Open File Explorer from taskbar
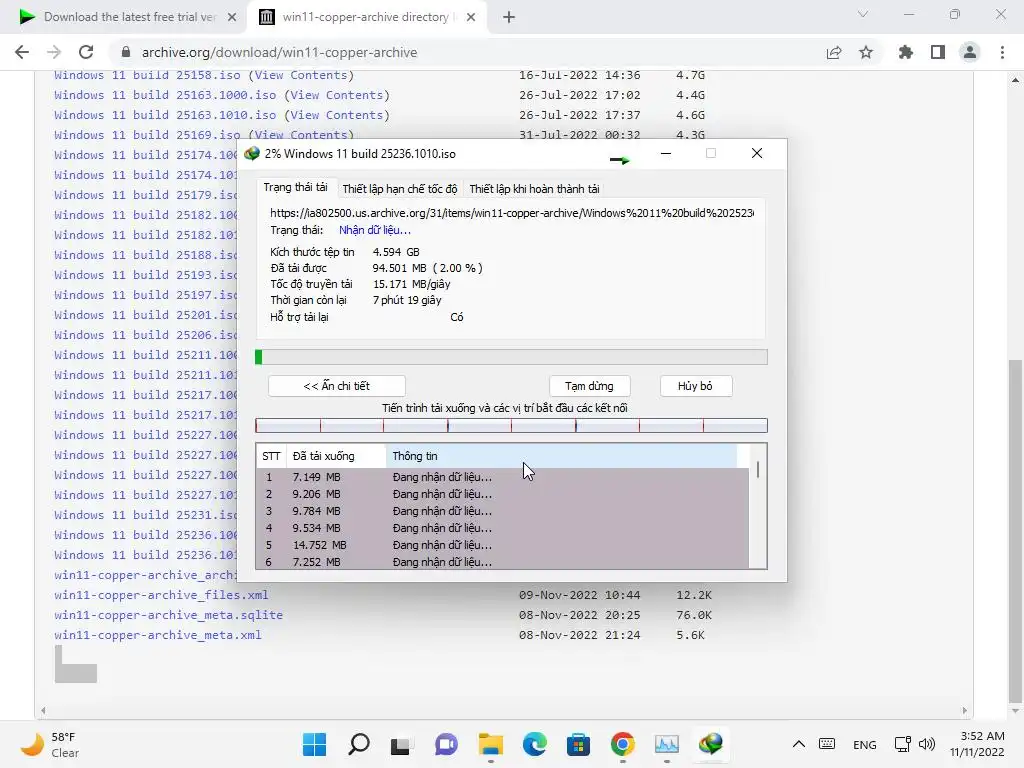This screenshot has height=768, width=1024. pos(490,744)
